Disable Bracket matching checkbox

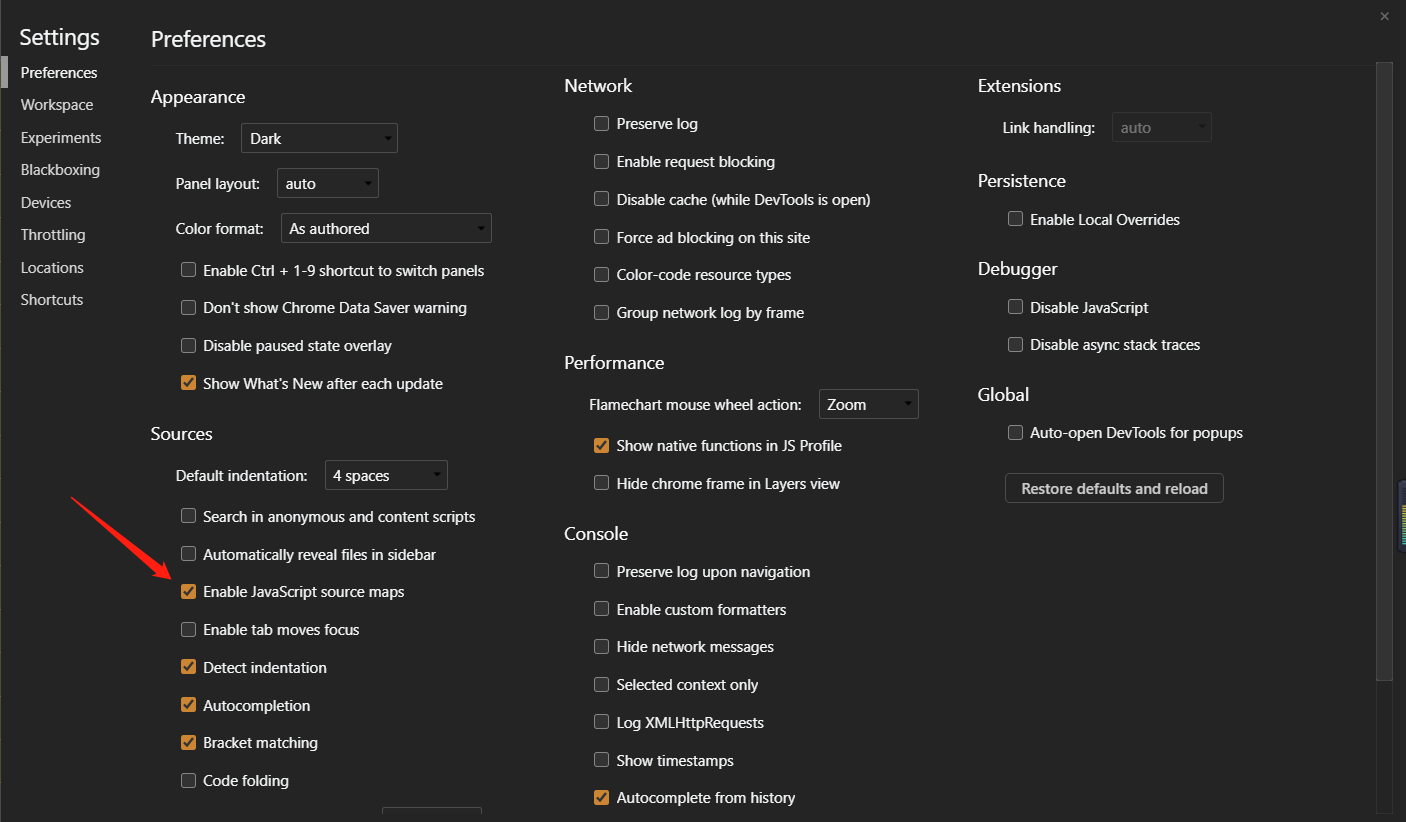188,743
